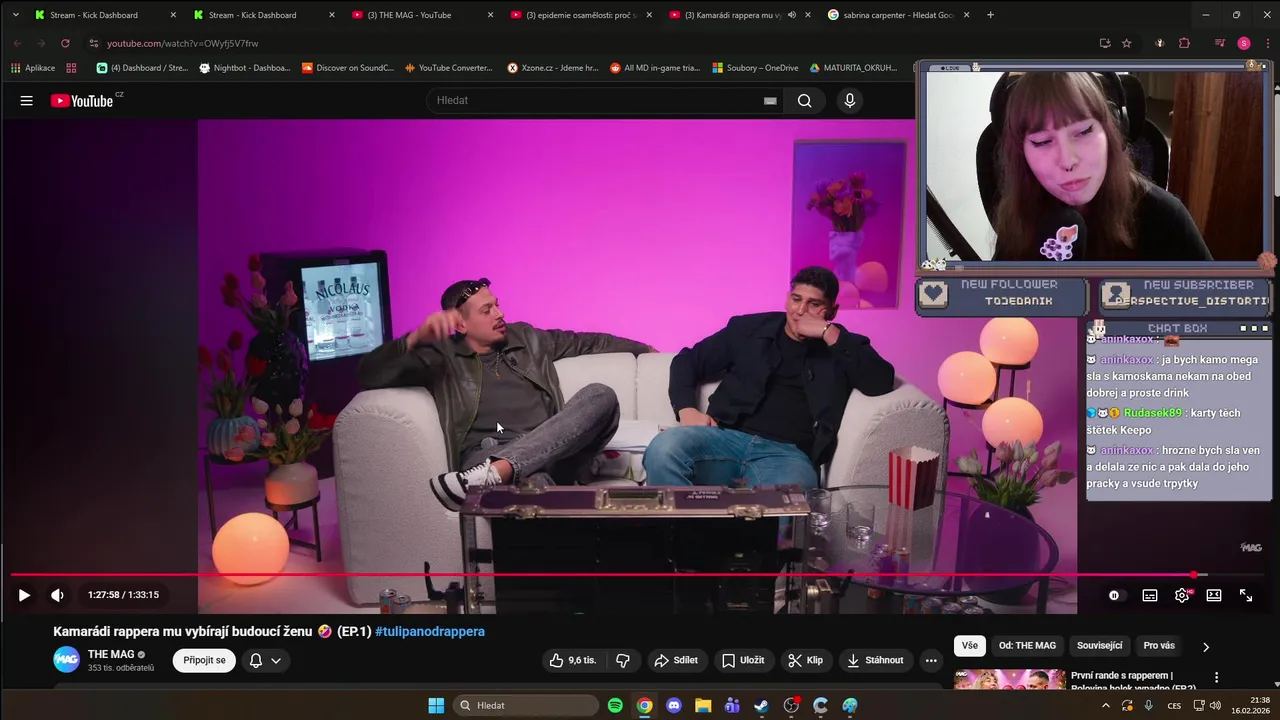Mute the Kamarádi rappera tab via speaker icon
This screenshot has width=1280, height=720.
[791, 15]
